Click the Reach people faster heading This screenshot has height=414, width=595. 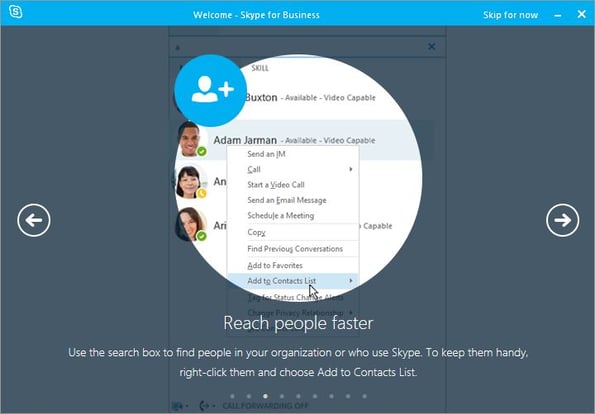click(298, 323)
